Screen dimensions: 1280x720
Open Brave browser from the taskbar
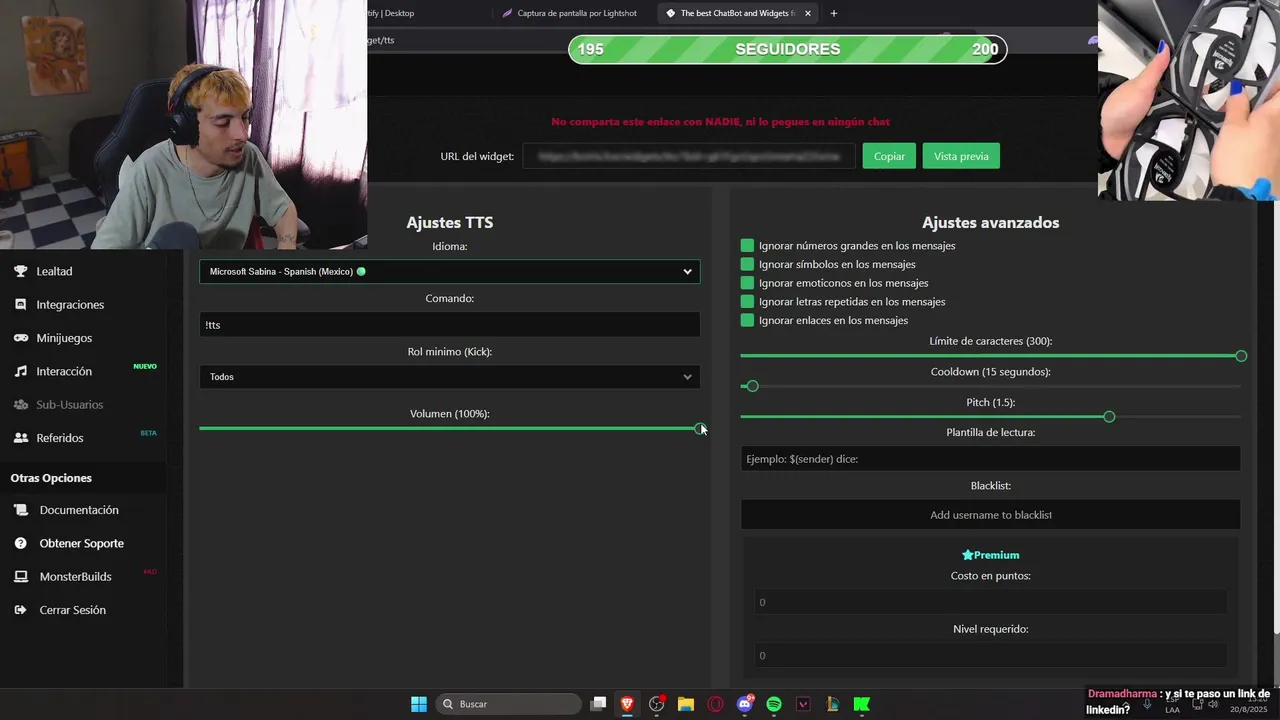627,704
